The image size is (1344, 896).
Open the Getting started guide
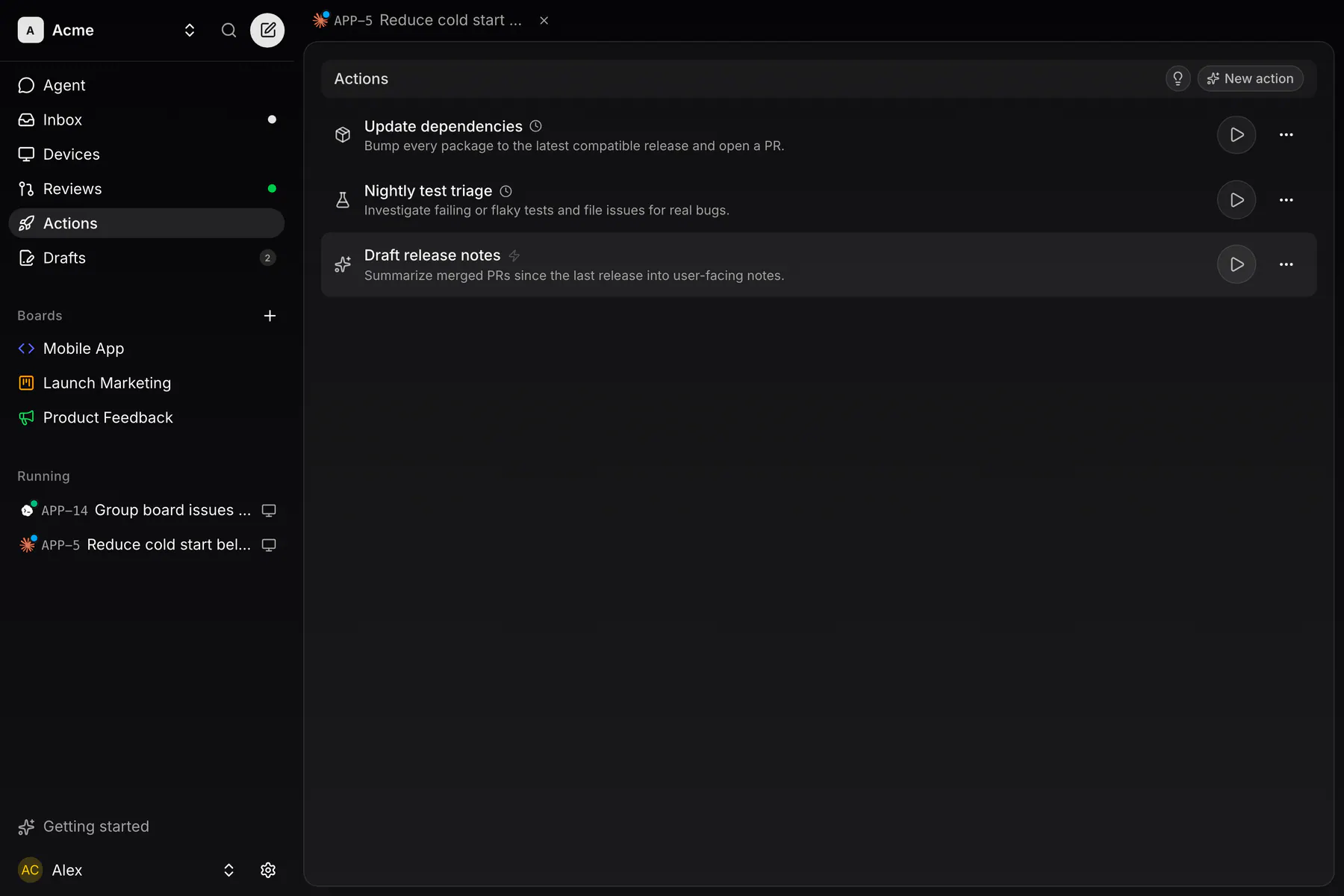[x=84, y=827]
